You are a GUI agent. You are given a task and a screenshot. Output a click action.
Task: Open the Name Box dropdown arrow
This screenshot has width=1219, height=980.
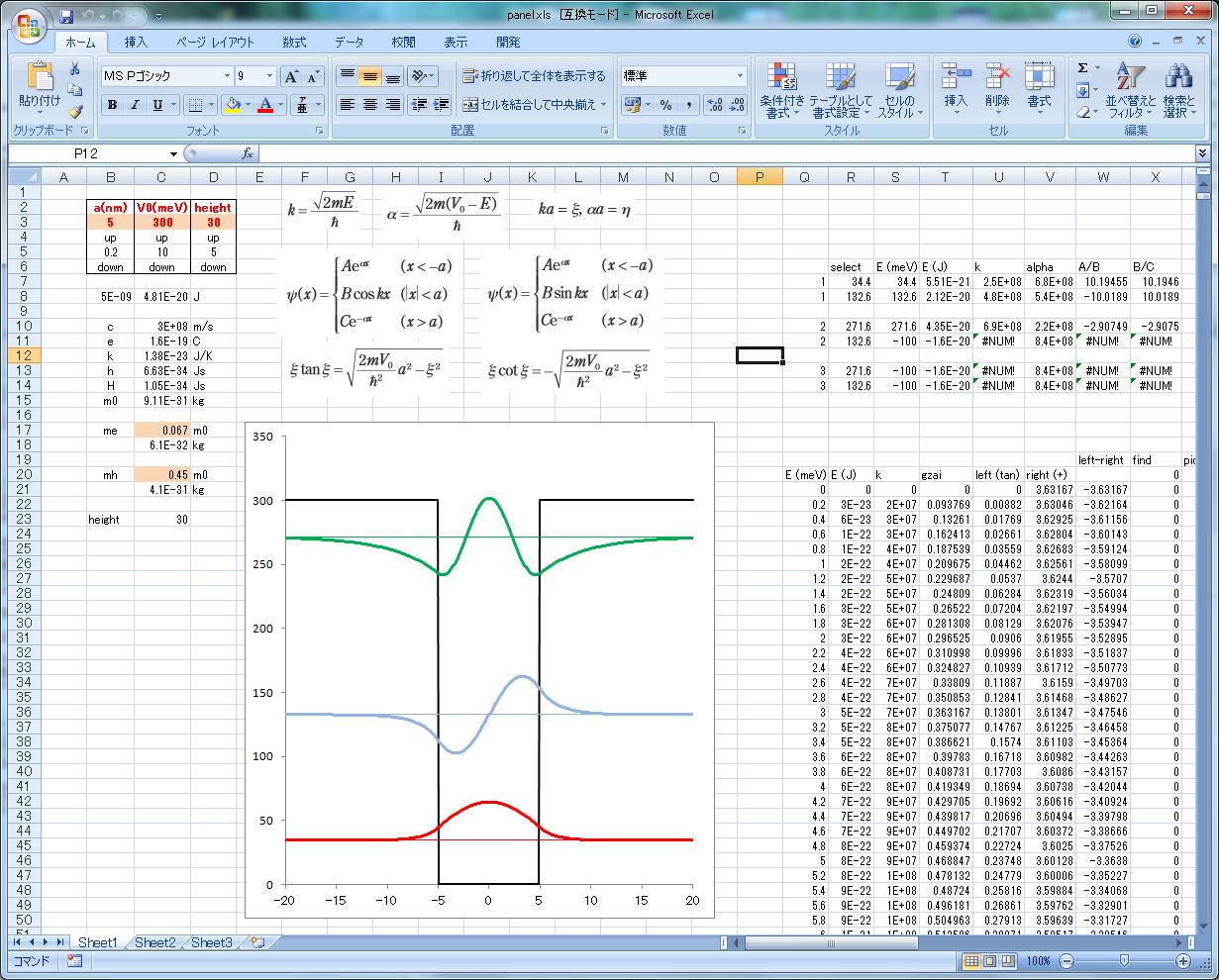173,153
